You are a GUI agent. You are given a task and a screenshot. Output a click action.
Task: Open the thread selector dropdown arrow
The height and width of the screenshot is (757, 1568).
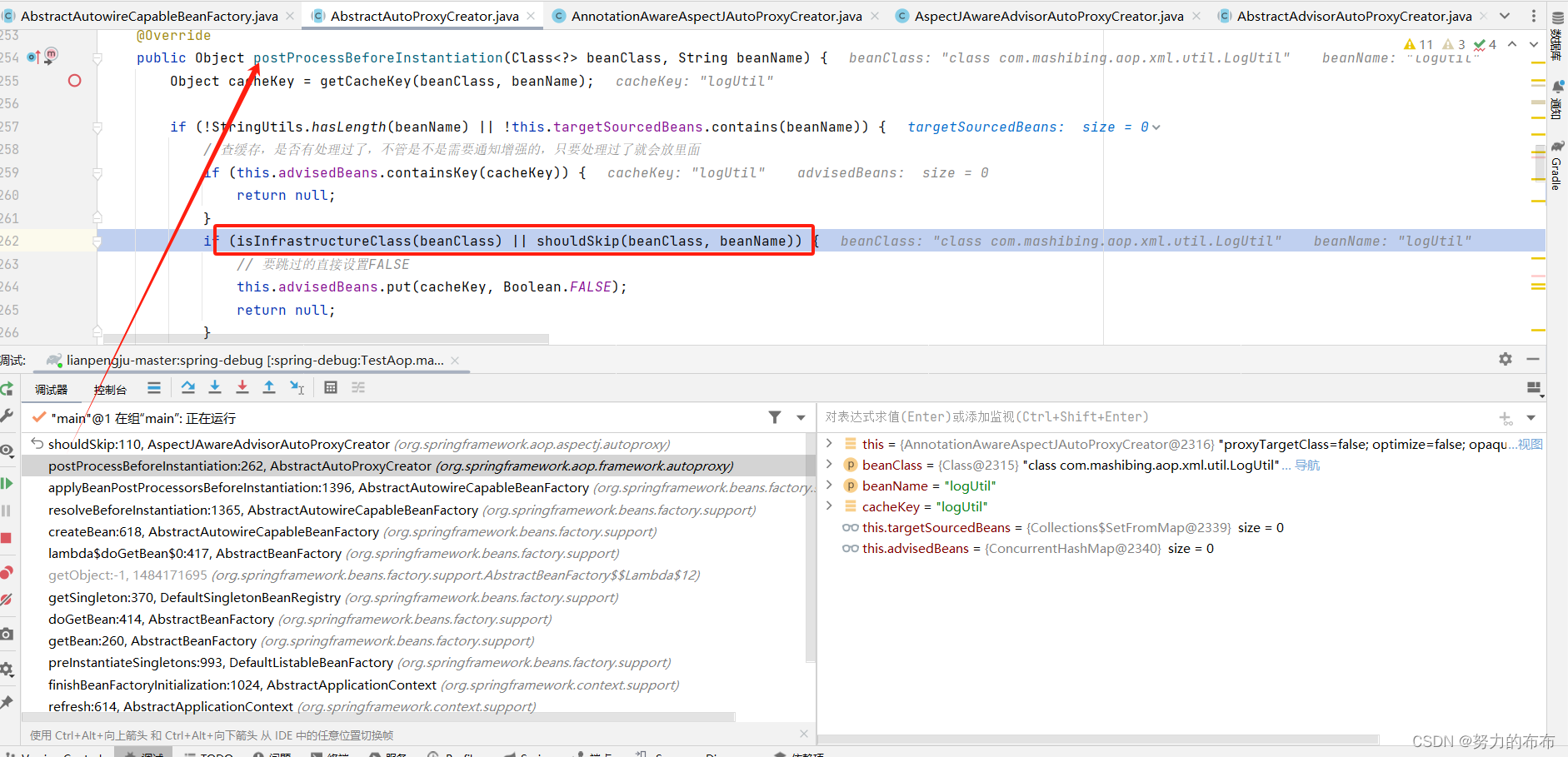tap(801, 418)
